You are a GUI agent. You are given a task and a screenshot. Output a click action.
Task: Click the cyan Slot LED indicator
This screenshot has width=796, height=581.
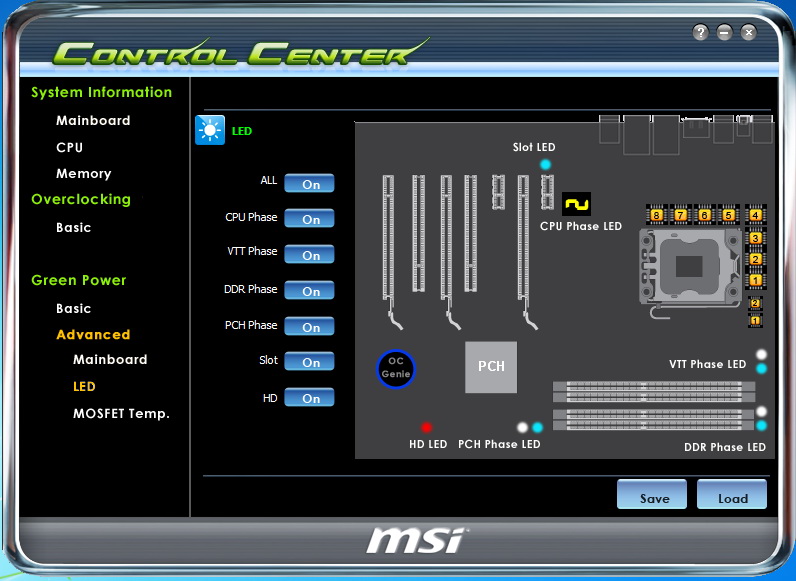pyautogui.click(x=545, y=164)
